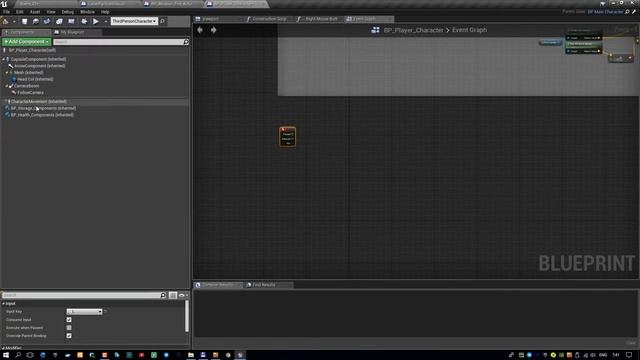Screen dimensions: 640x360
Task: Click the graph forward navigation arrow
Action: point(213,30)
